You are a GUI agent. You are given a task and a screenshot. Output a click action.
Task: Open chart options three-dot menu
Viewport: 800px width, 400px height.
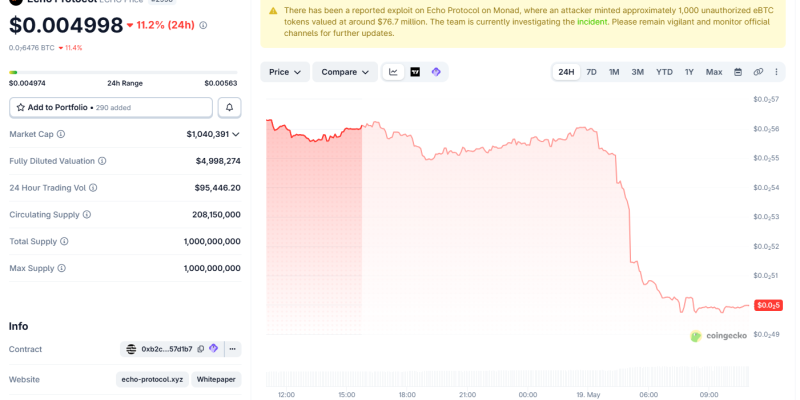pyautogui.click(x=777, y=72)
